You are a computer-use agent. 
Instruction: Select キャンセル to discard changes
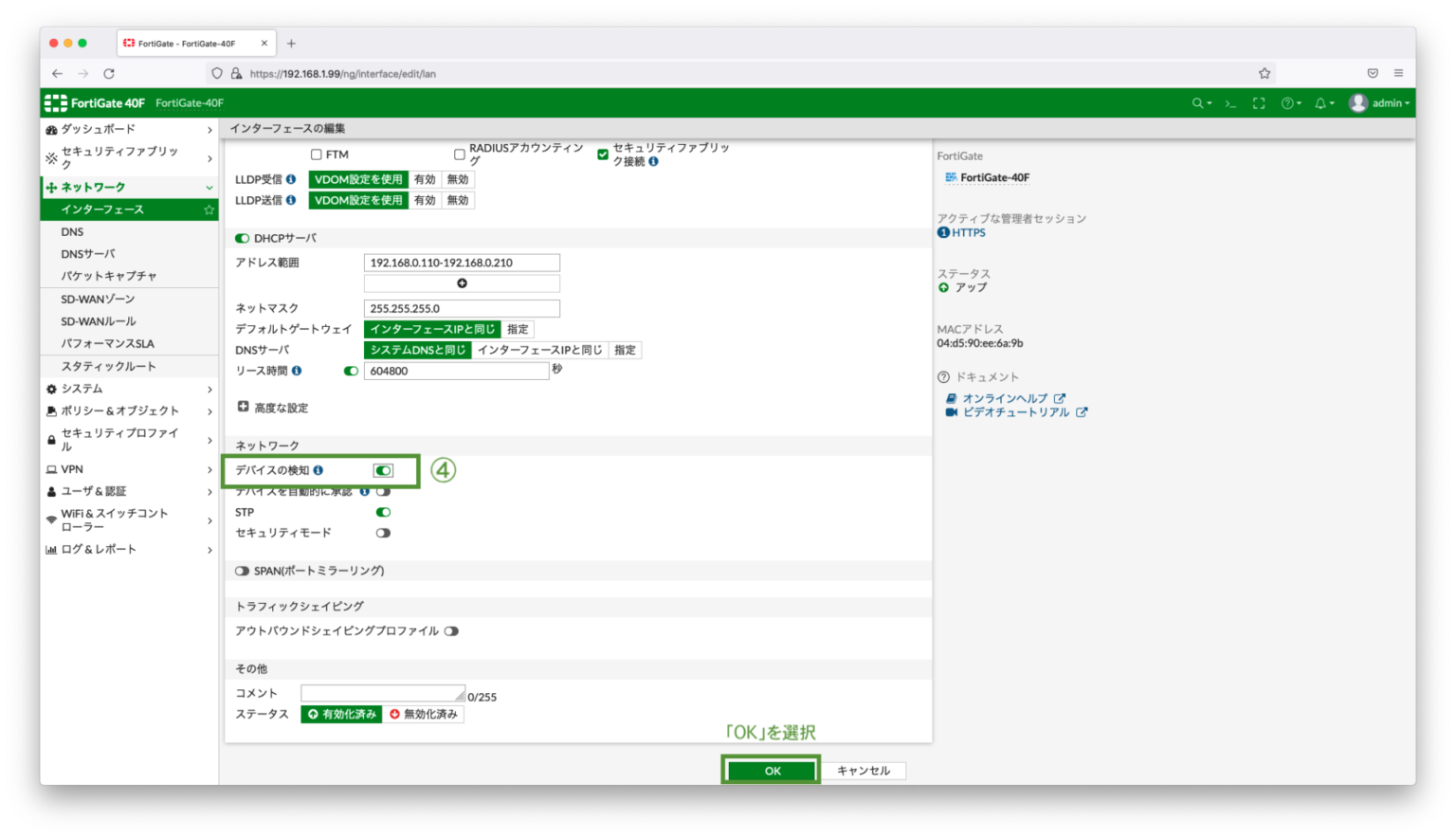pyautogui.click(x=863, y=770)
